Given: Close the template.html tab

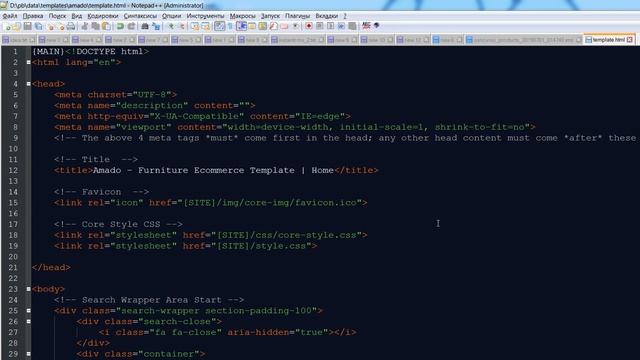Looking at the screenshot, I should [630, 40].
